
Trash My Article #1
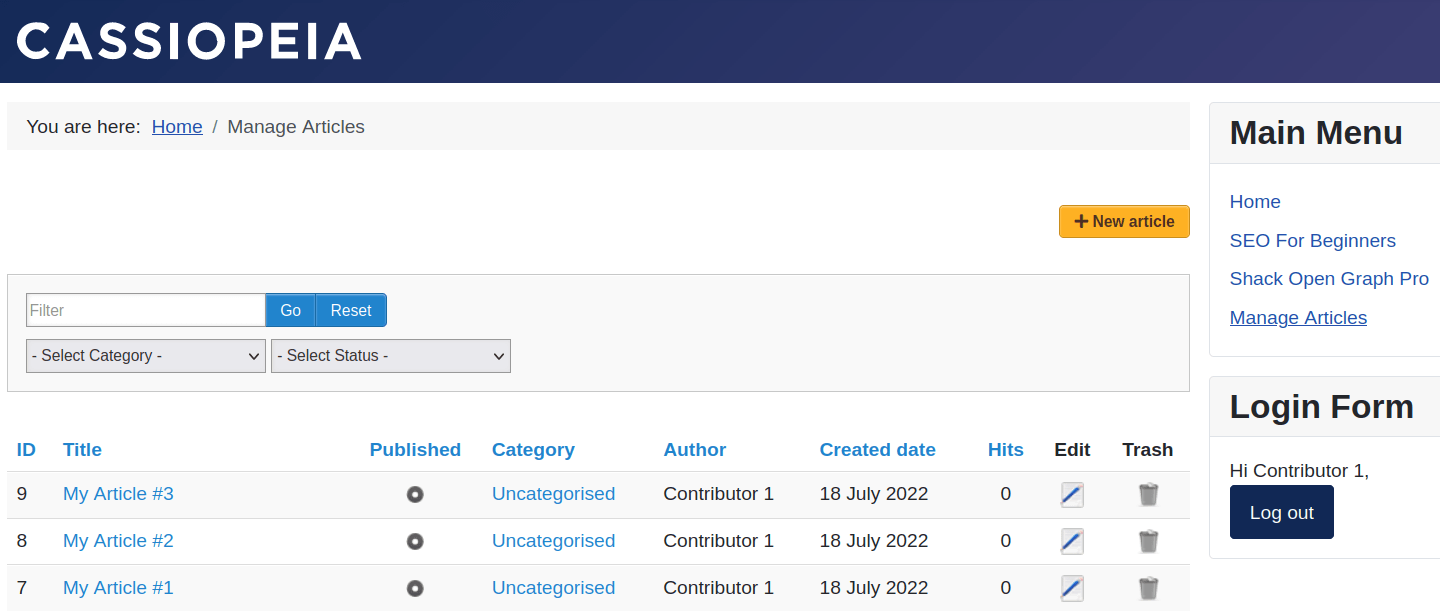[1148, 588]
